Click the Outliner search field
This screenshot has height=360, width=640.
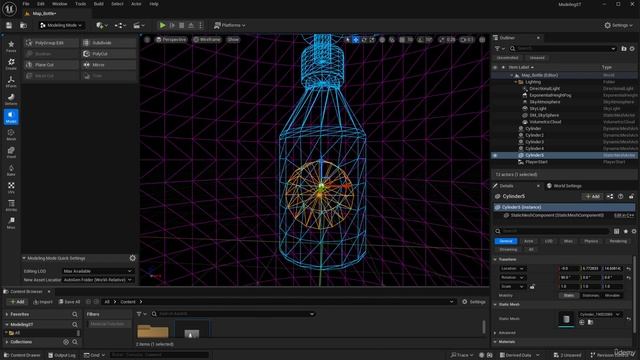562,49
